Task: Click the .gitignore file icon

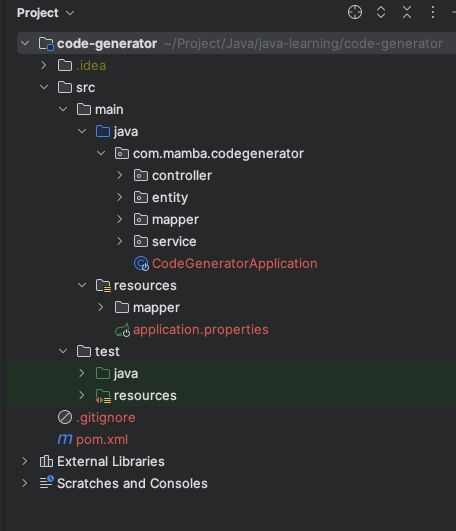Action: [x=65, y=417]
